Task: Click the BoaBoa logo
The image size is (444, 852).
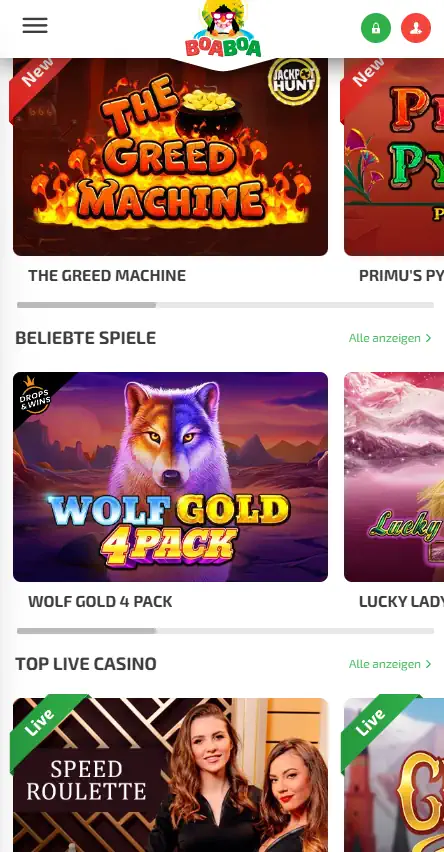Action: [x=223, y=29]
